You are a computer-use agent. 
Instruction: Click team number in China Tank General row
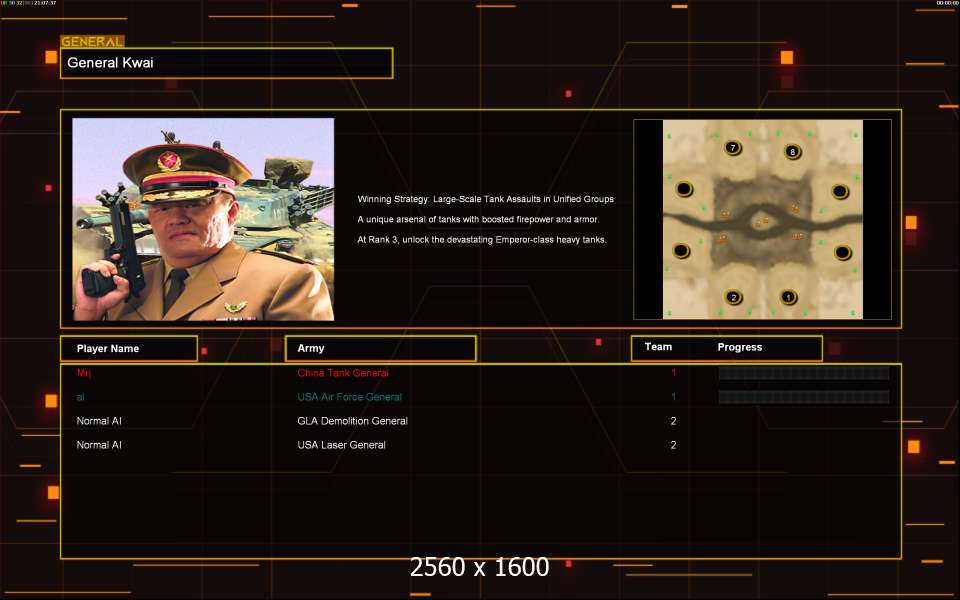673,373
